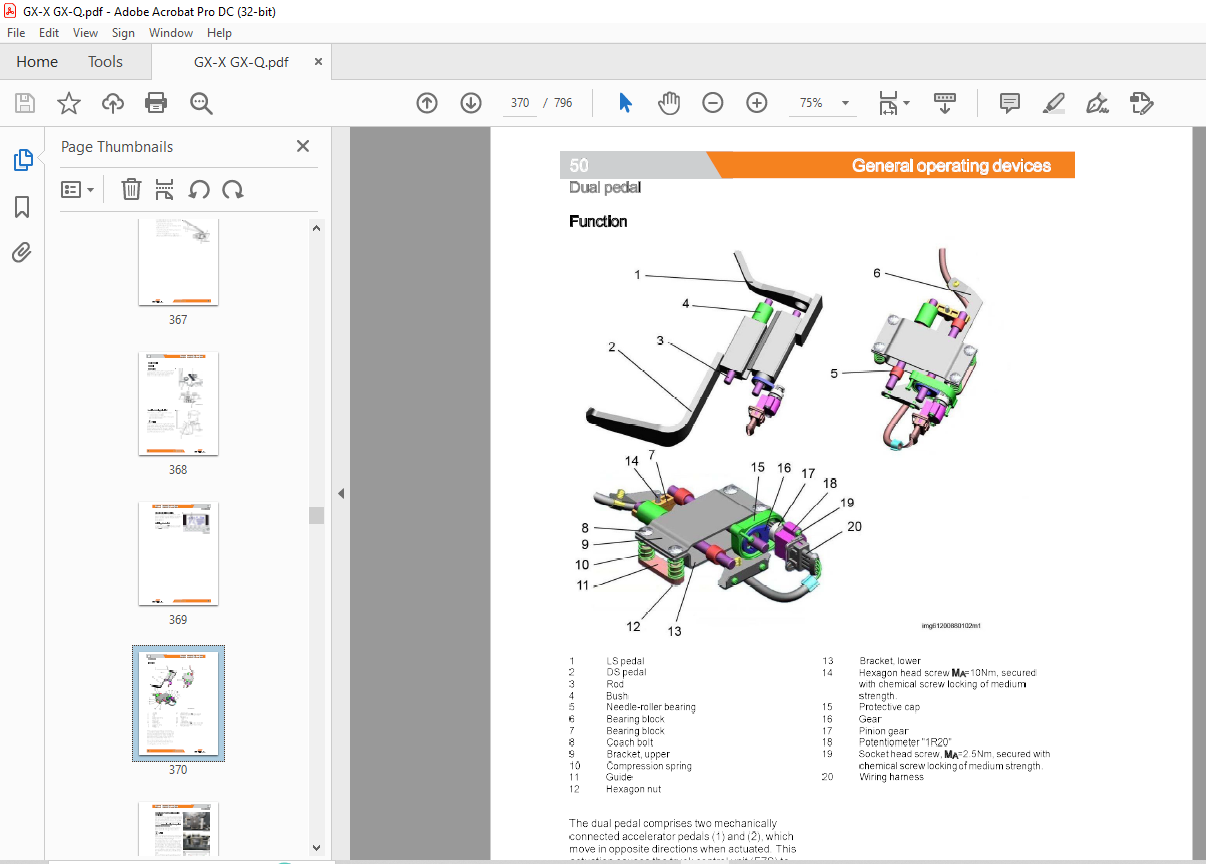Open thumbnail options dropdown menu

click(x=77, y=189)
